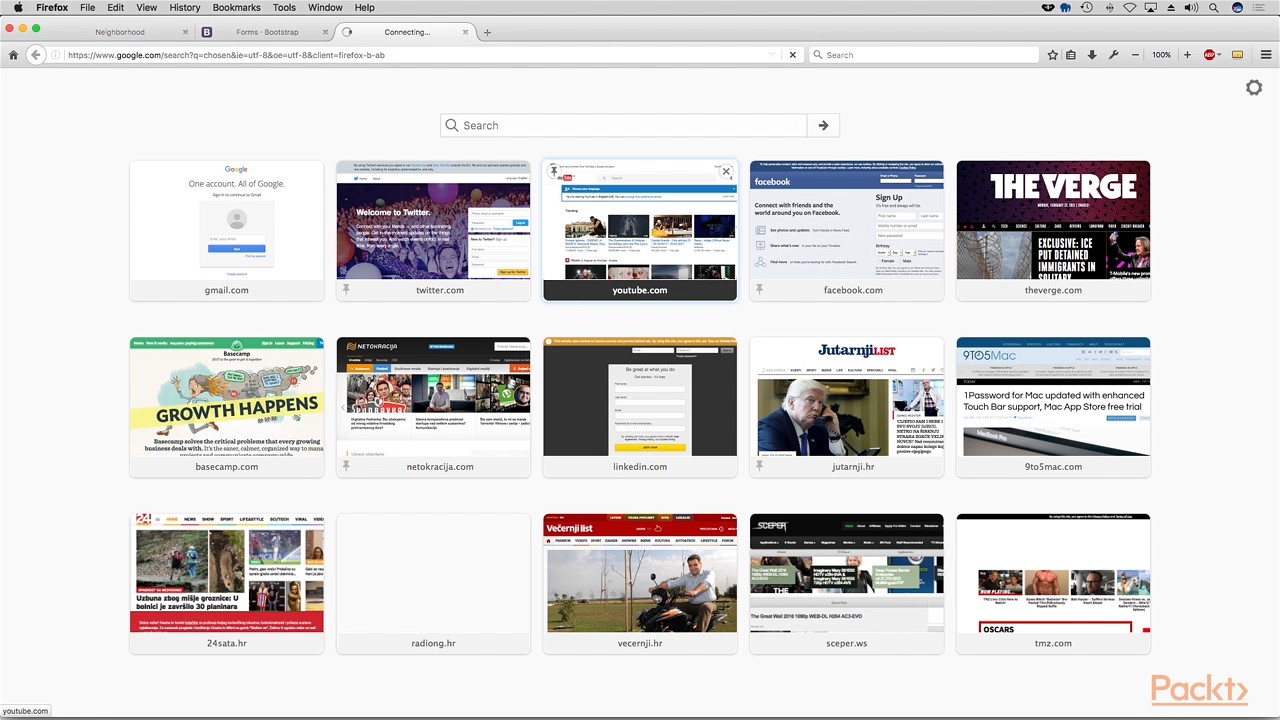Switch to the Forms · Bootstrap tab
Viewport: 1280px width, 720px height.
(262, 32)
